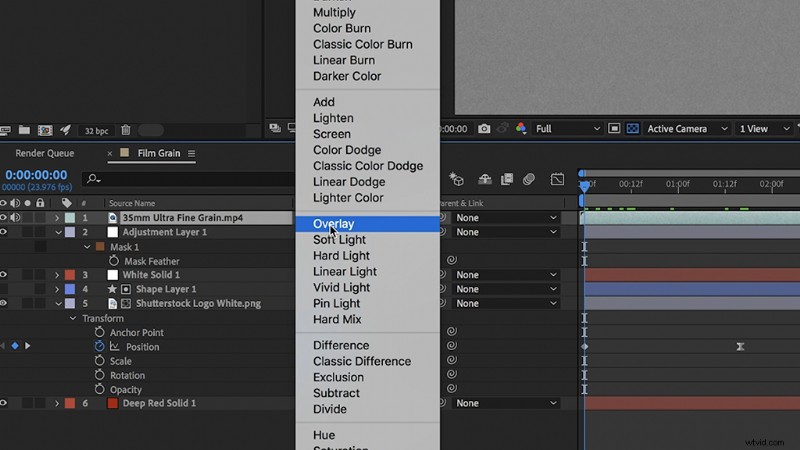The height and width of the screenshot is (450, 800).
Task: Click the 0:00:00:00 current timecode
Action: [x=36, y=175]
